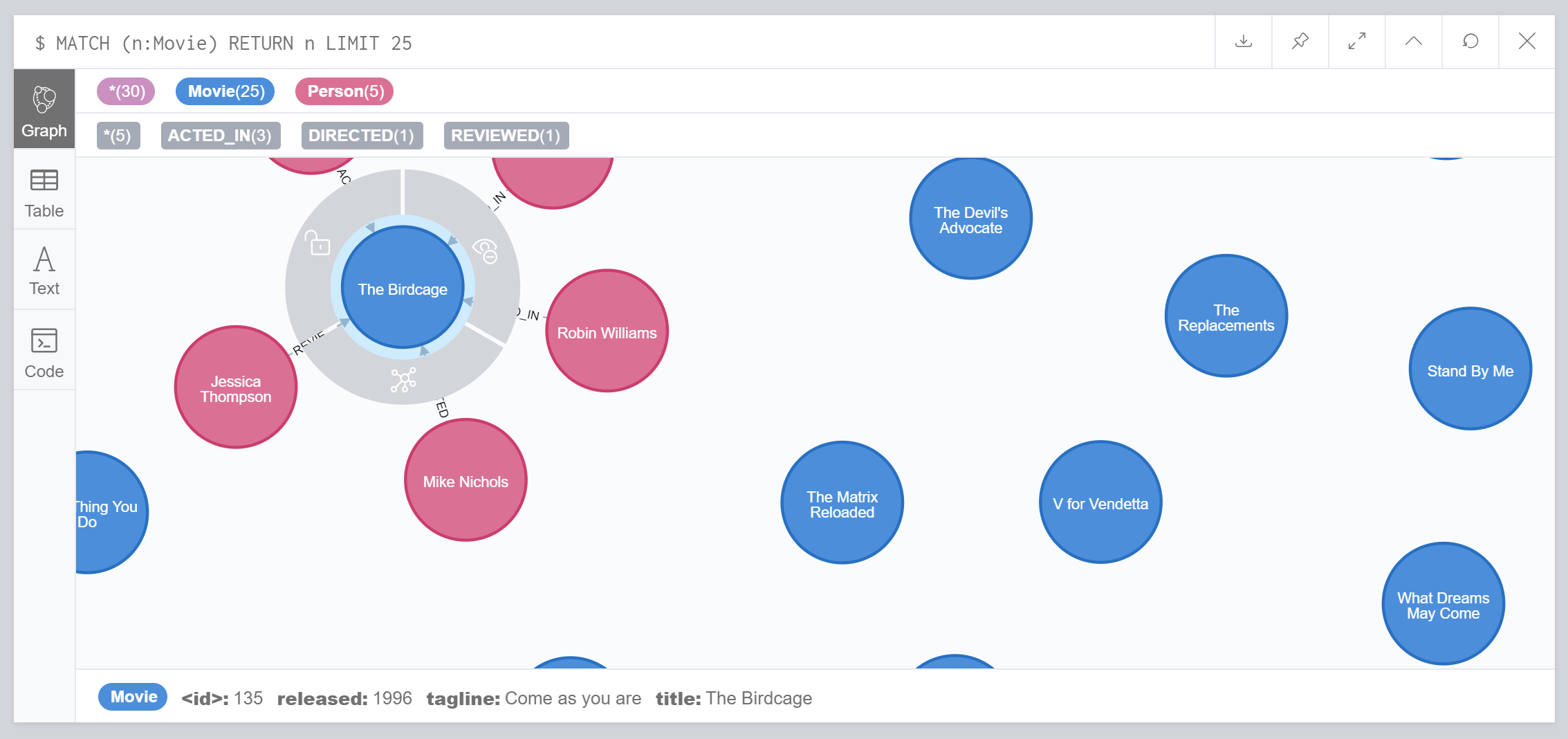Dismiss The Birdcage node with eye icon
This screenshot has height=739, width=1568.
coord(486,250)
